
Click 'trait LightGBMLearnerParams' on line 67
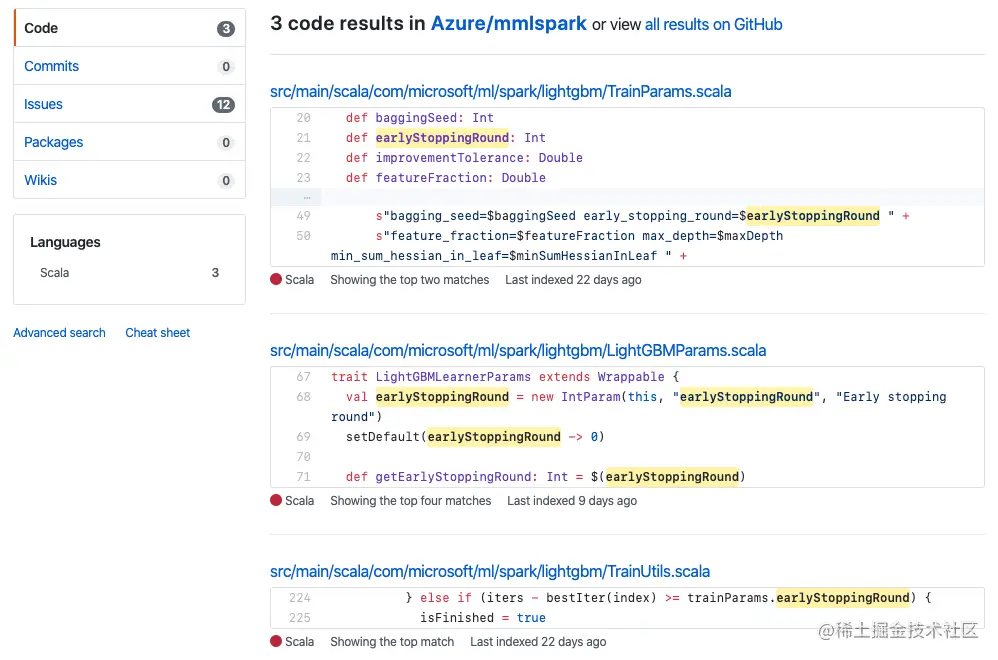coord(431,377)
